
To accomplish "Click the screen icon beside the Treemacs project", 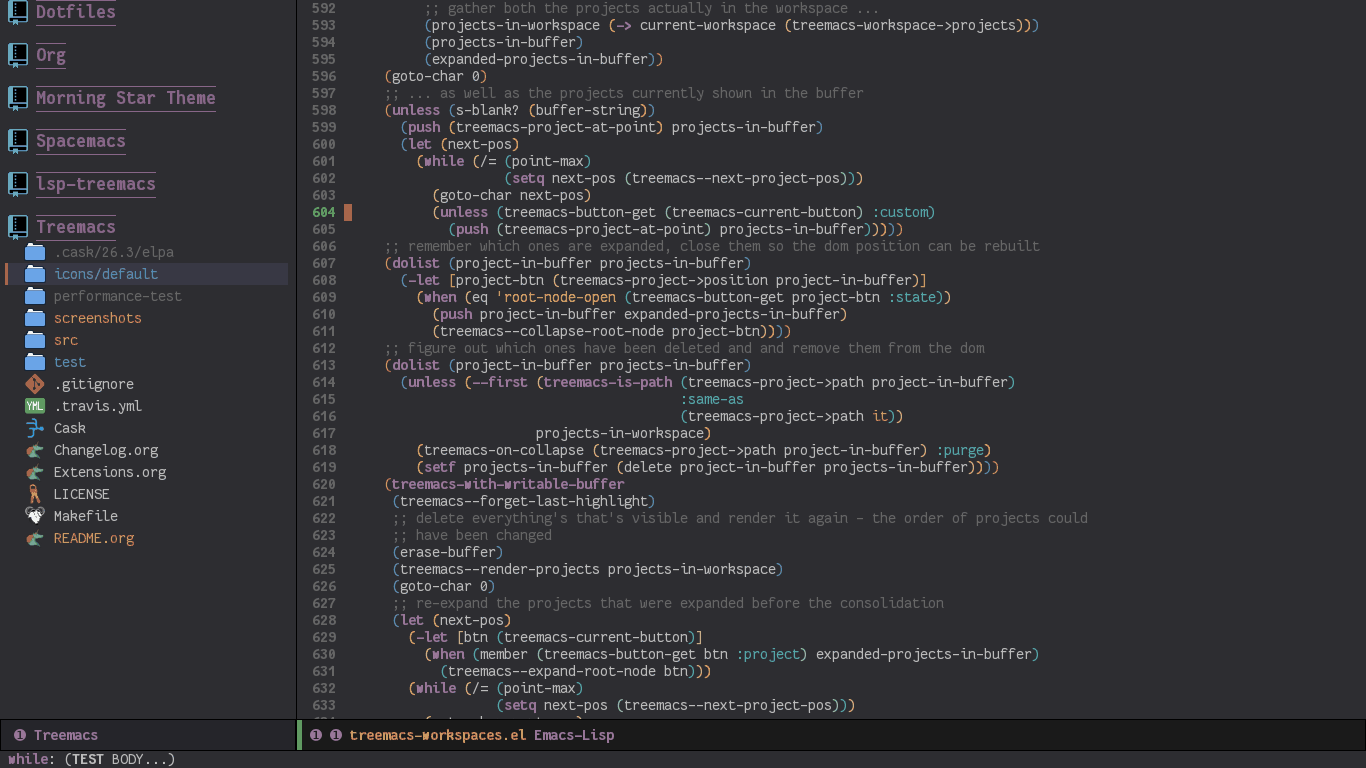I will 17,227.
